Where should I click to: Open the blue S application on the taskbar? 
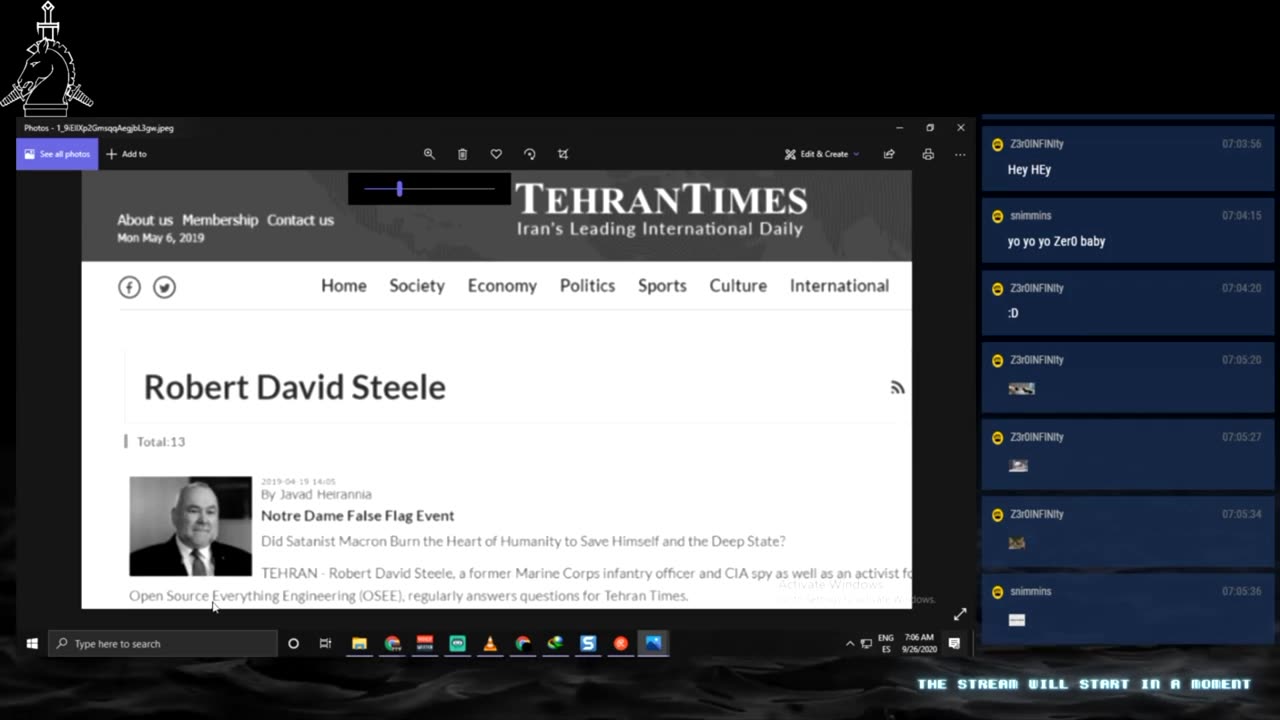pos(588,644)
